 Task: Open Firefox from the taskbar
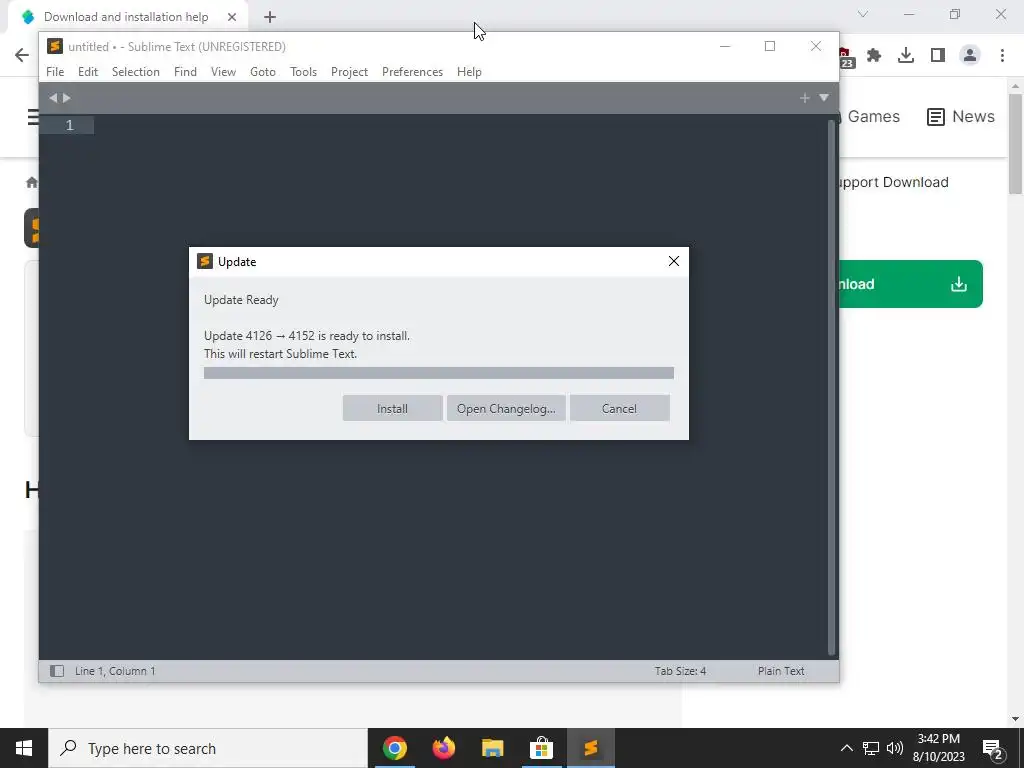point(443,748)
